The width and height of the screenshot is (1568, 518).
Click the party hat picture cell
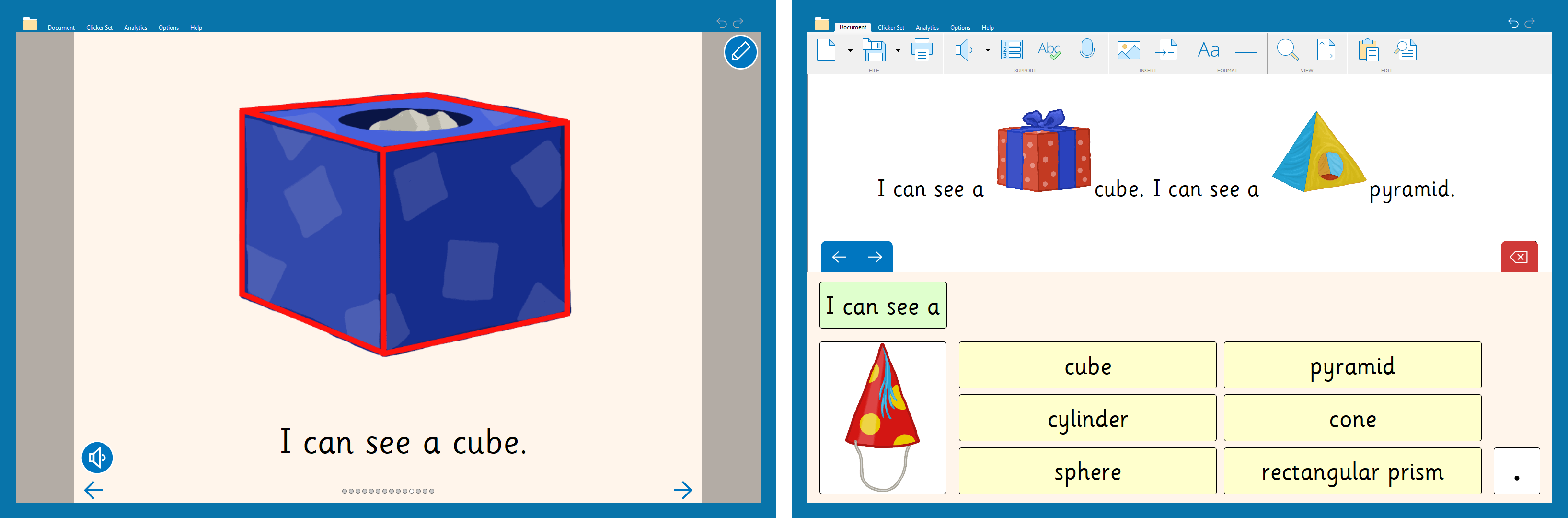pyautogui.click(x=883, y=417)
